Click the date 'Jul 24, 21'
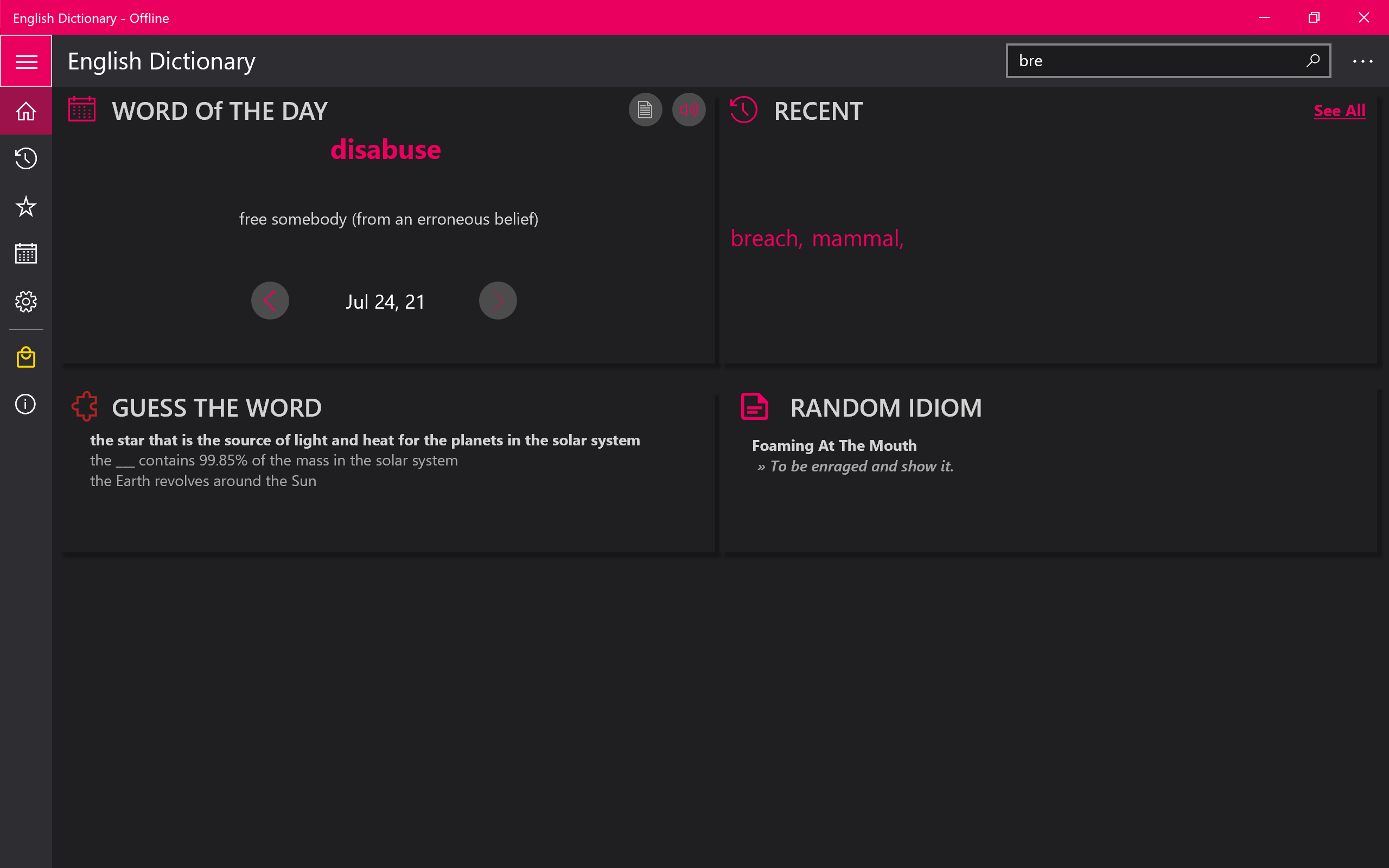Viewport: 1389px width, 868px height. [385, 302]
